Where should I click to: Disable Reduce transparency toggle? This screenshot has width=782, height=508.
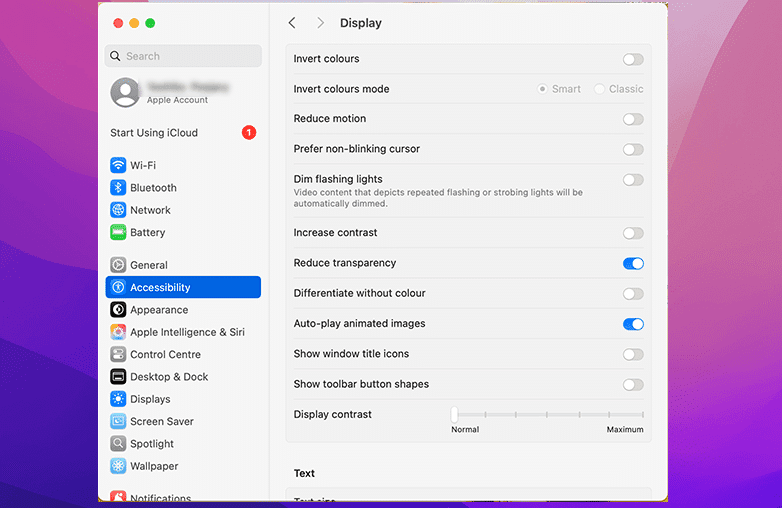coord(633,264)
